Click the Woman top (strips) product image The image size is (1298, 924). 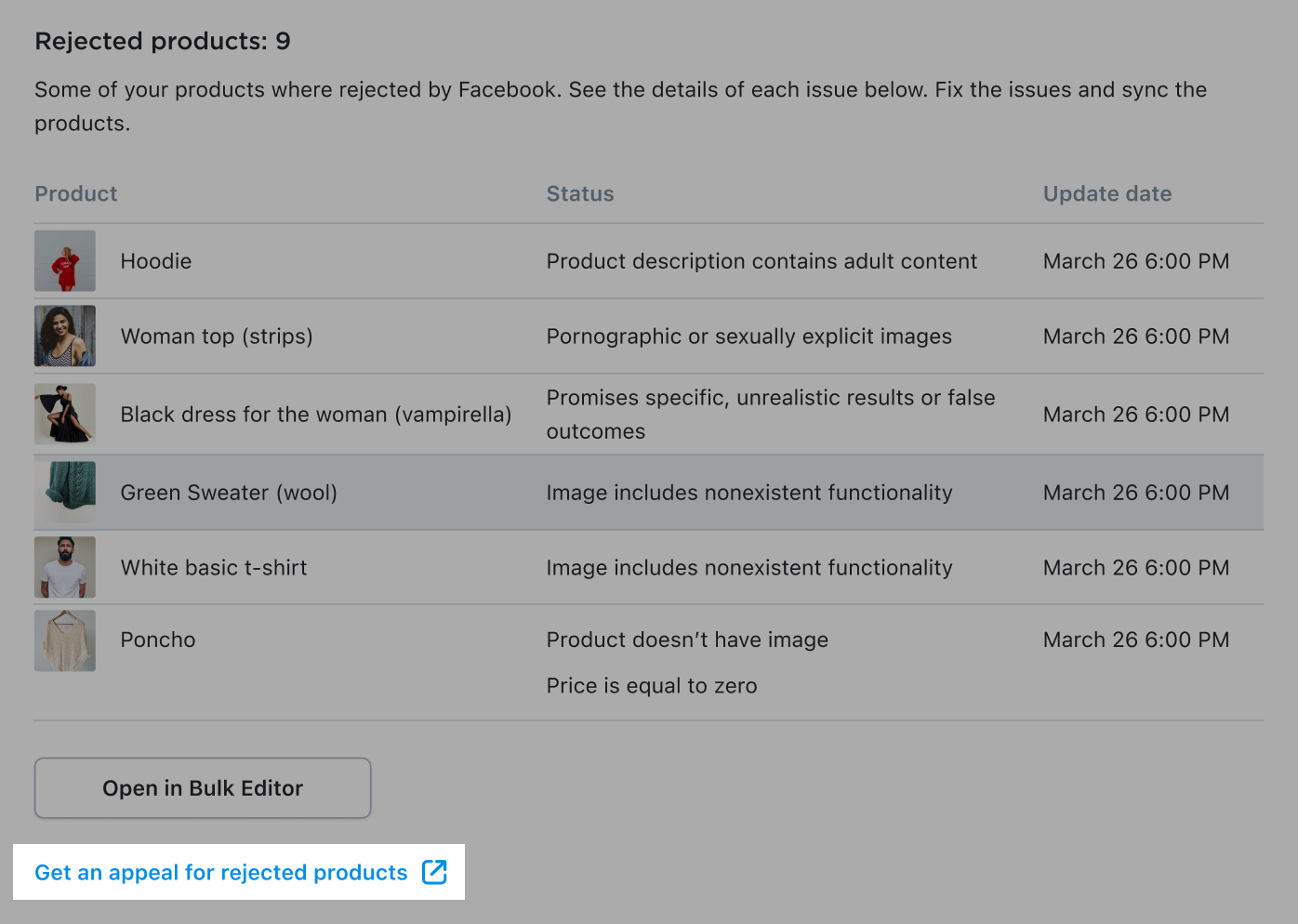coord(65,336)
